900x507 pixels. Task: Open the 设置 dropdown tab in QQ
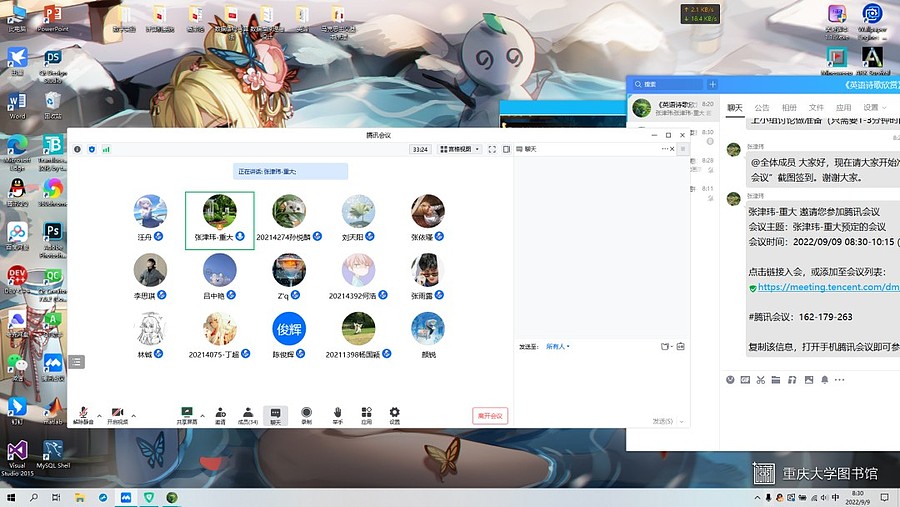click(875, 107)
